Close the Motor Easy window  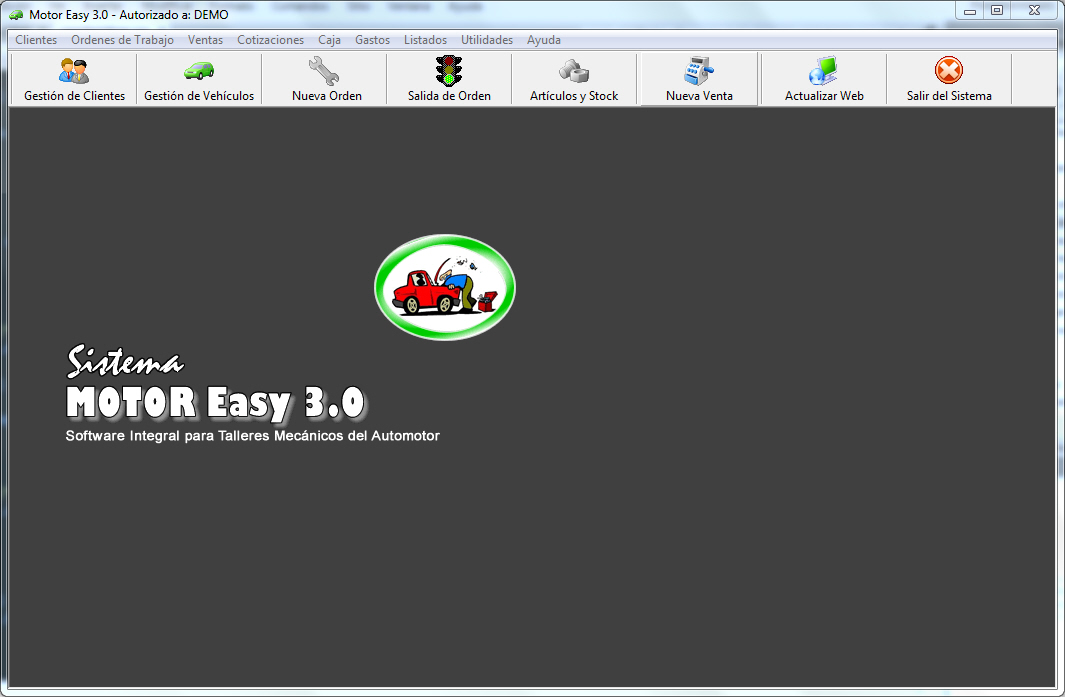[x=1034, y=10]
